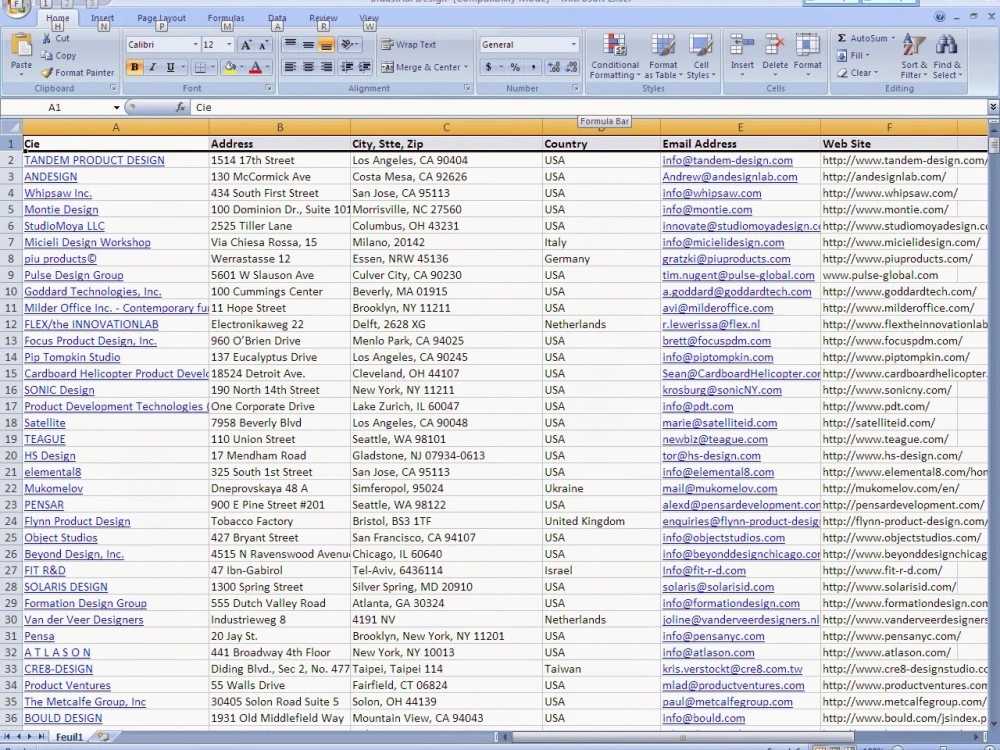The width and height of the screenshot is (1000, 750).
Task: Switch to the View tab
Action: pos(369,18)
